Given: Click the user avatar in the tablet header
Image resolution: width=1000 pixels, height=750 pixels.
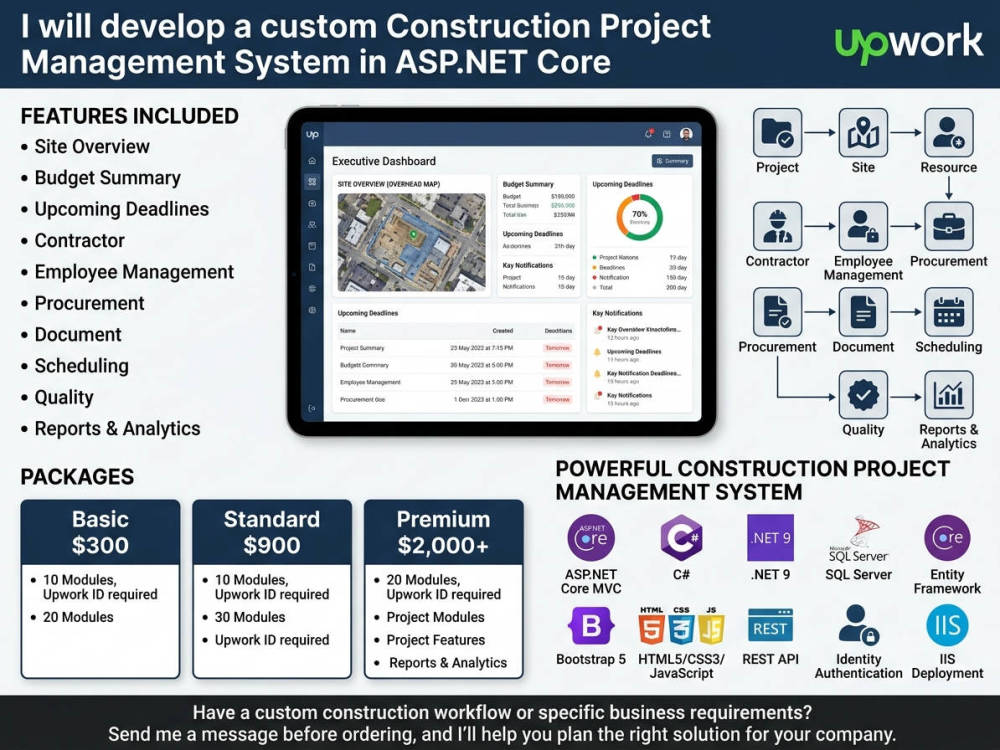Looking at the screenshot, I should coord(686,134).
